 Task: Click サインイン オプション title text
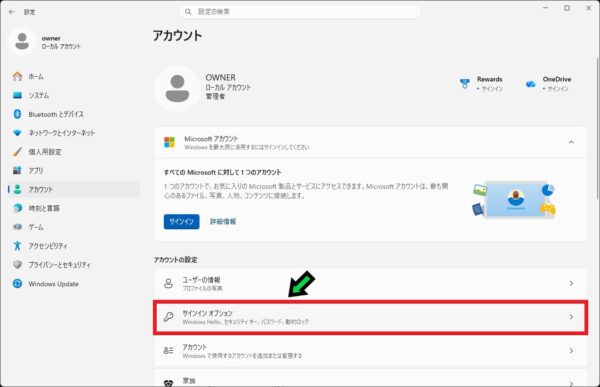click(207, 313)
